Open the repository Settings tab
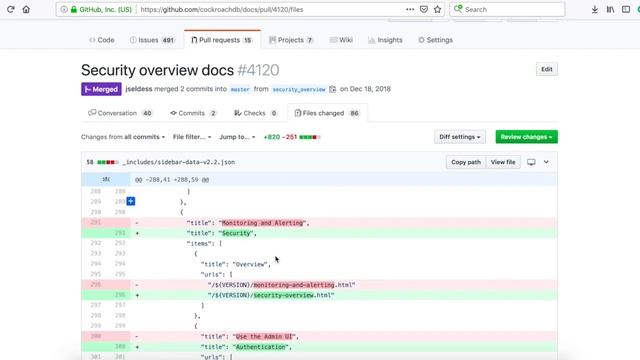 click(436, 40)
